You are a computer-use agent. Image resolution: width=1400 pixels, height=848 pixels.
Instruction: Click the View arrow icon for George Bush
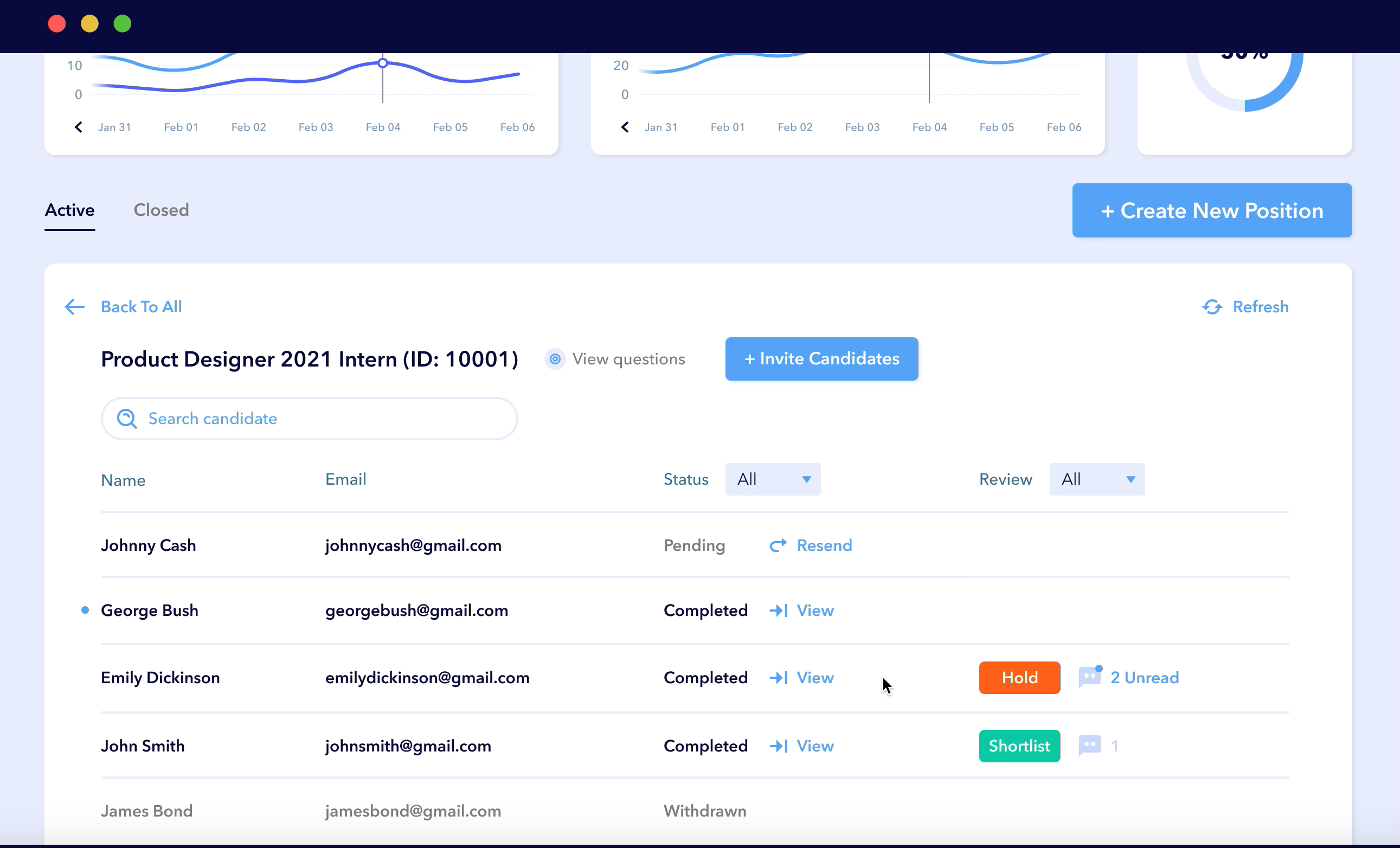pos(778,611)
